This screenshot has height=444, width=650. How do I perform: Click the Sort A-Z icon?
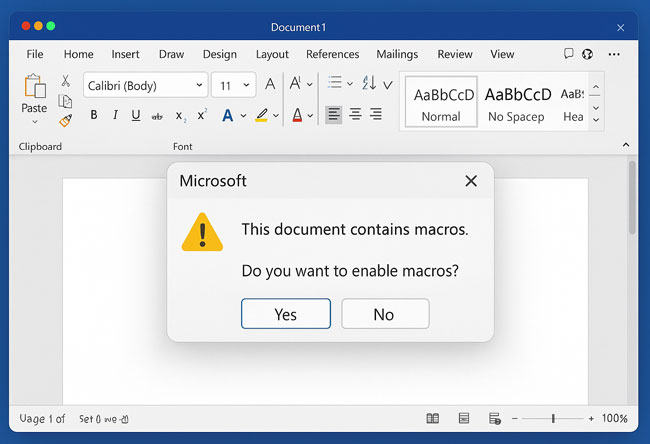369,82
